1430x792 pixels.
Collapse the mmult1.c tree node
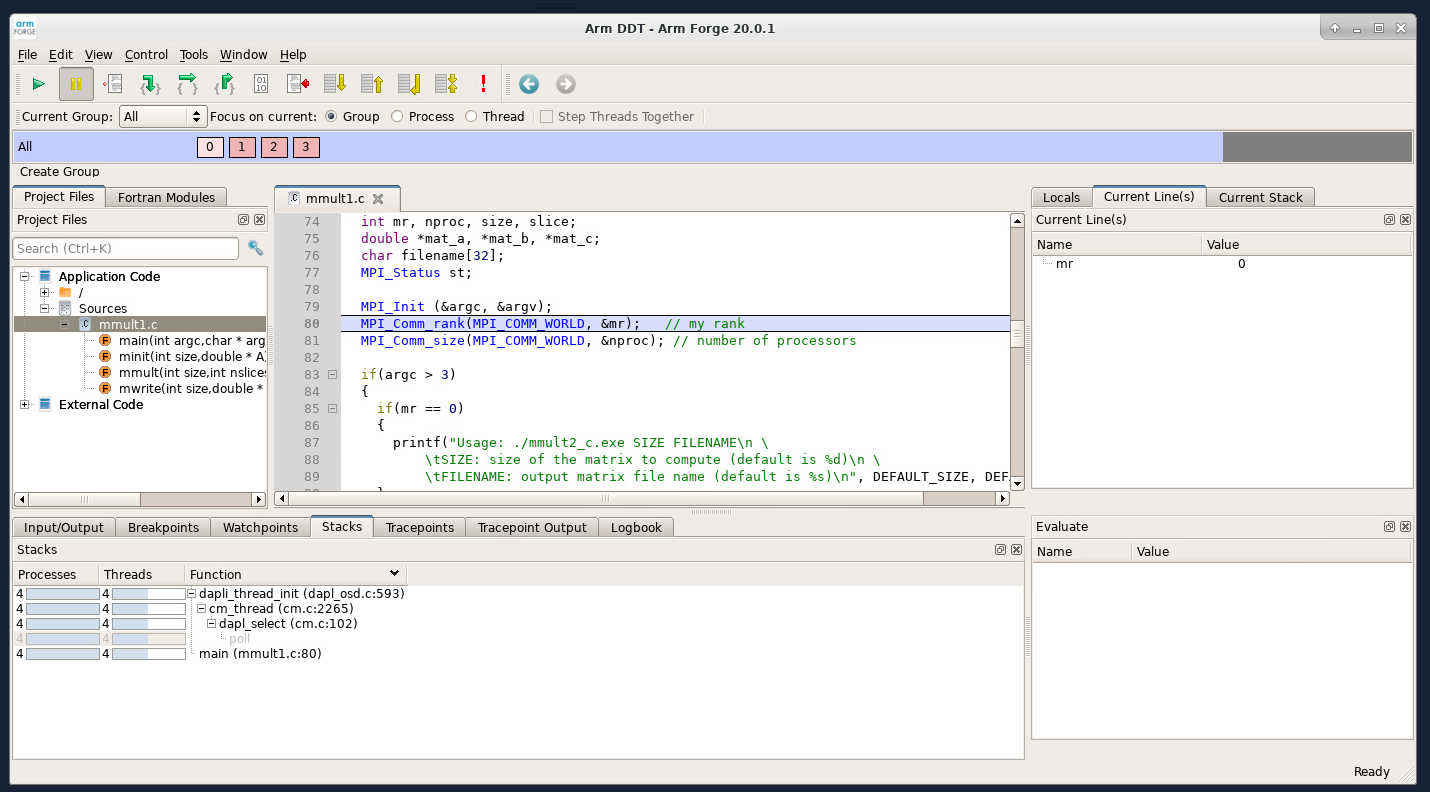65,324
